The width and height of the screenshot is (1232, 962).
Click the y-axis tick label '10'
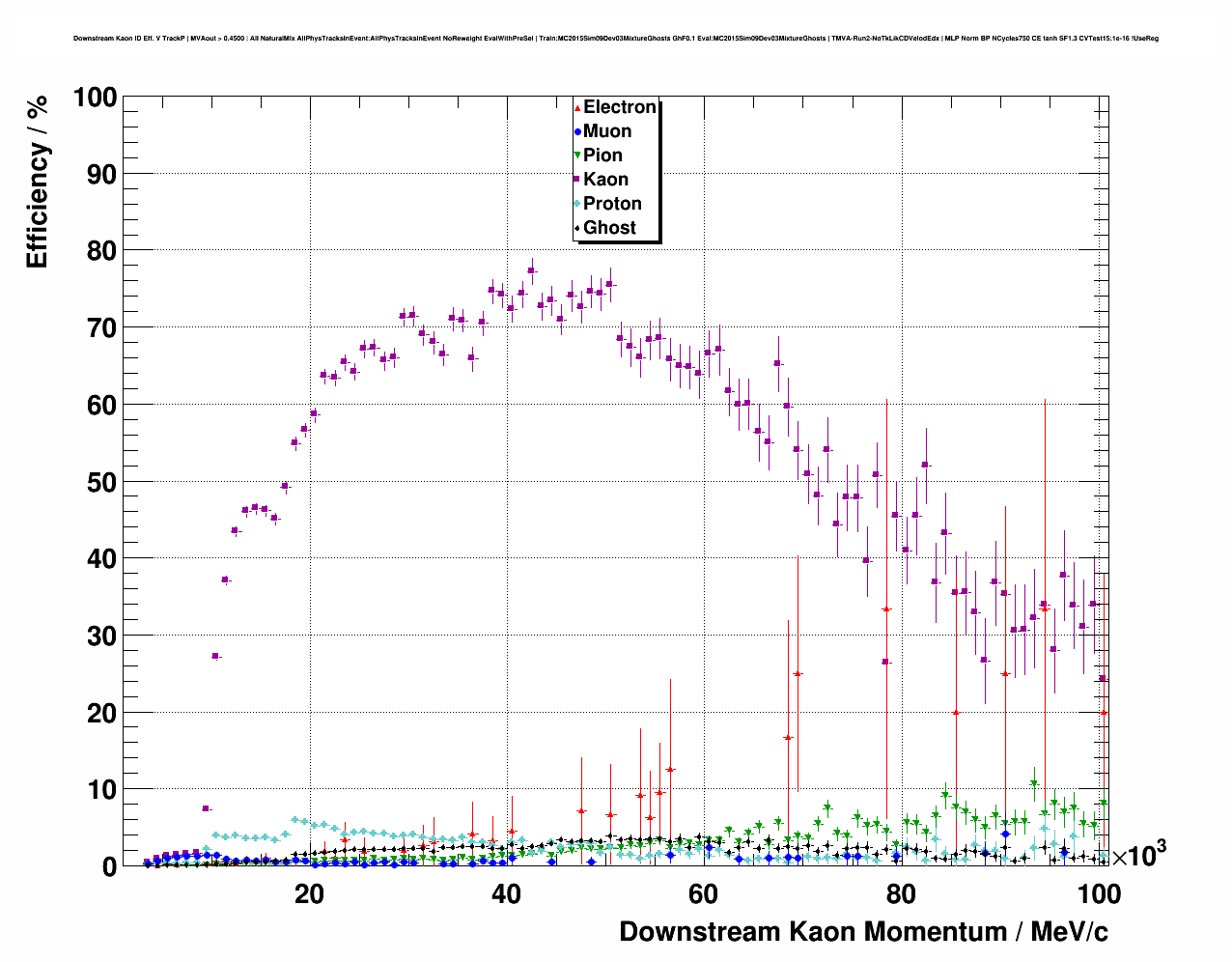point(101,790)
